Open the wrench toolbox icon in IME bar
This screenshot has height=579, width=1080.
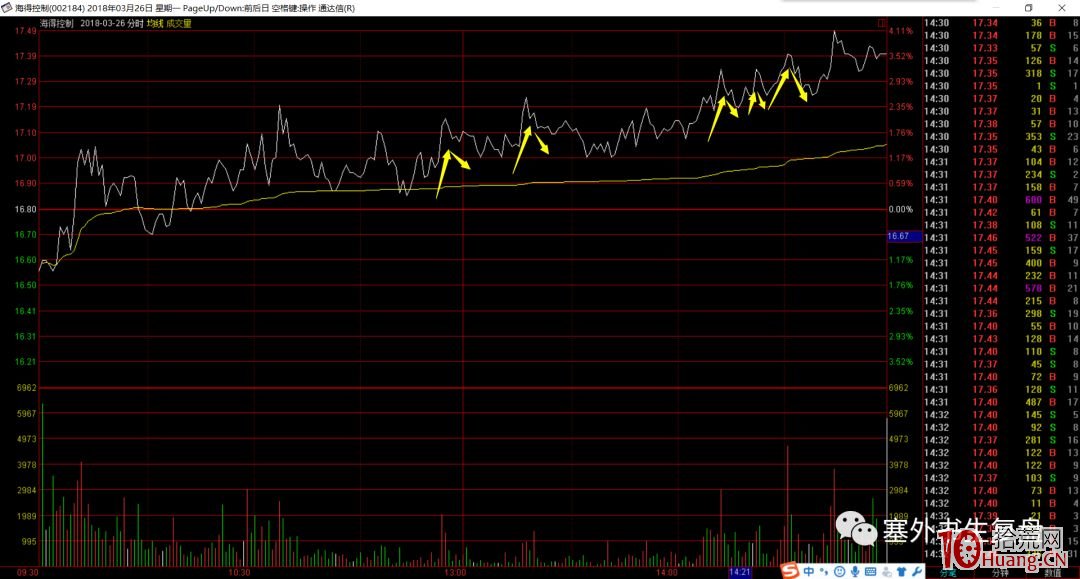tap(917, 571)
